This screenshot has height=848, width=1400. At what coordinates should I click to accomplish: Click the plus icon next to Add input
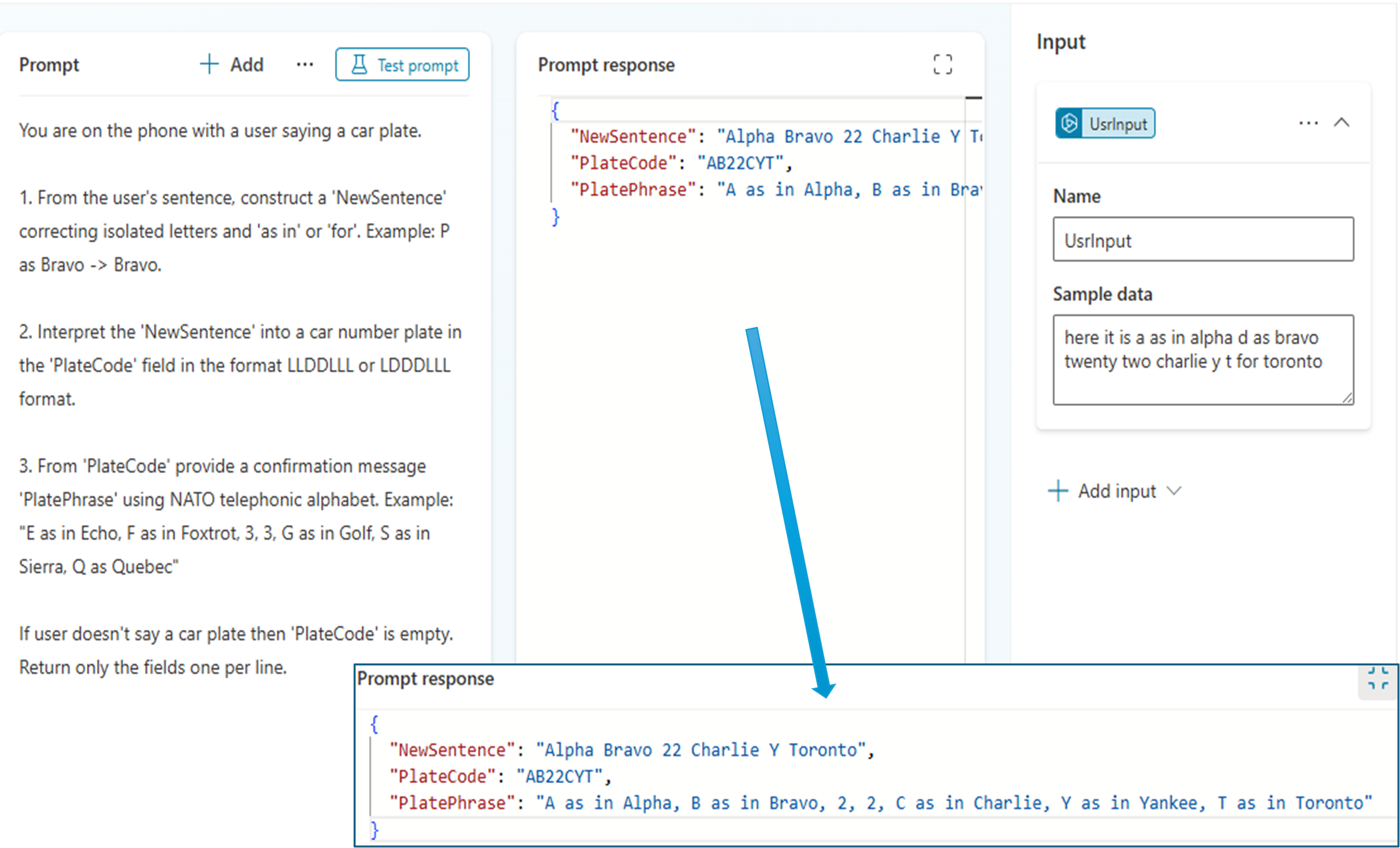coord(1058,491)
